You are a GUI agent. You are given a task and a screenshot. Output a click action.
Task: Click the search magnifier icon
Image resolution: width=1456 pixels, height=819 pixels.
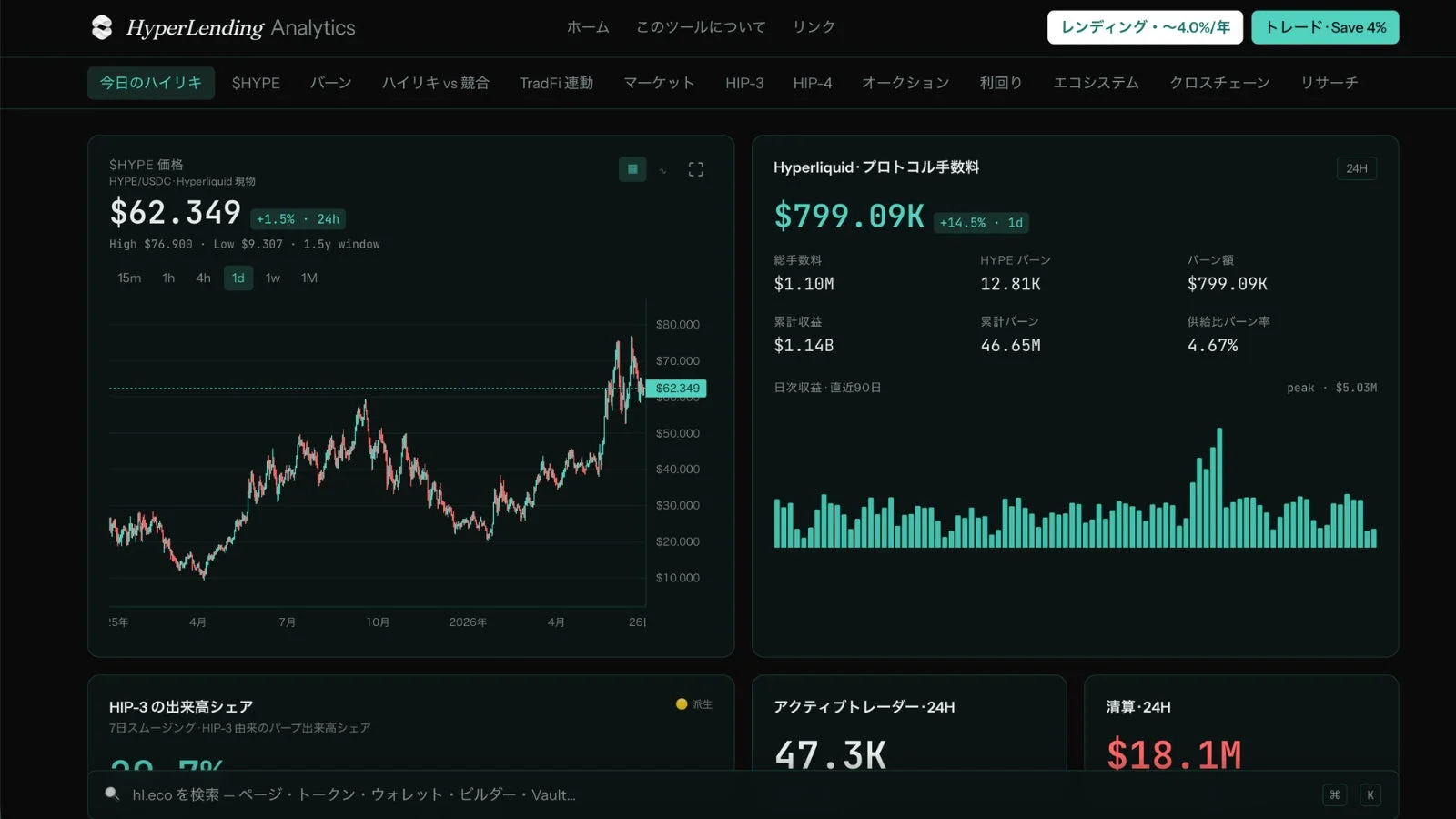coord(112,794)
